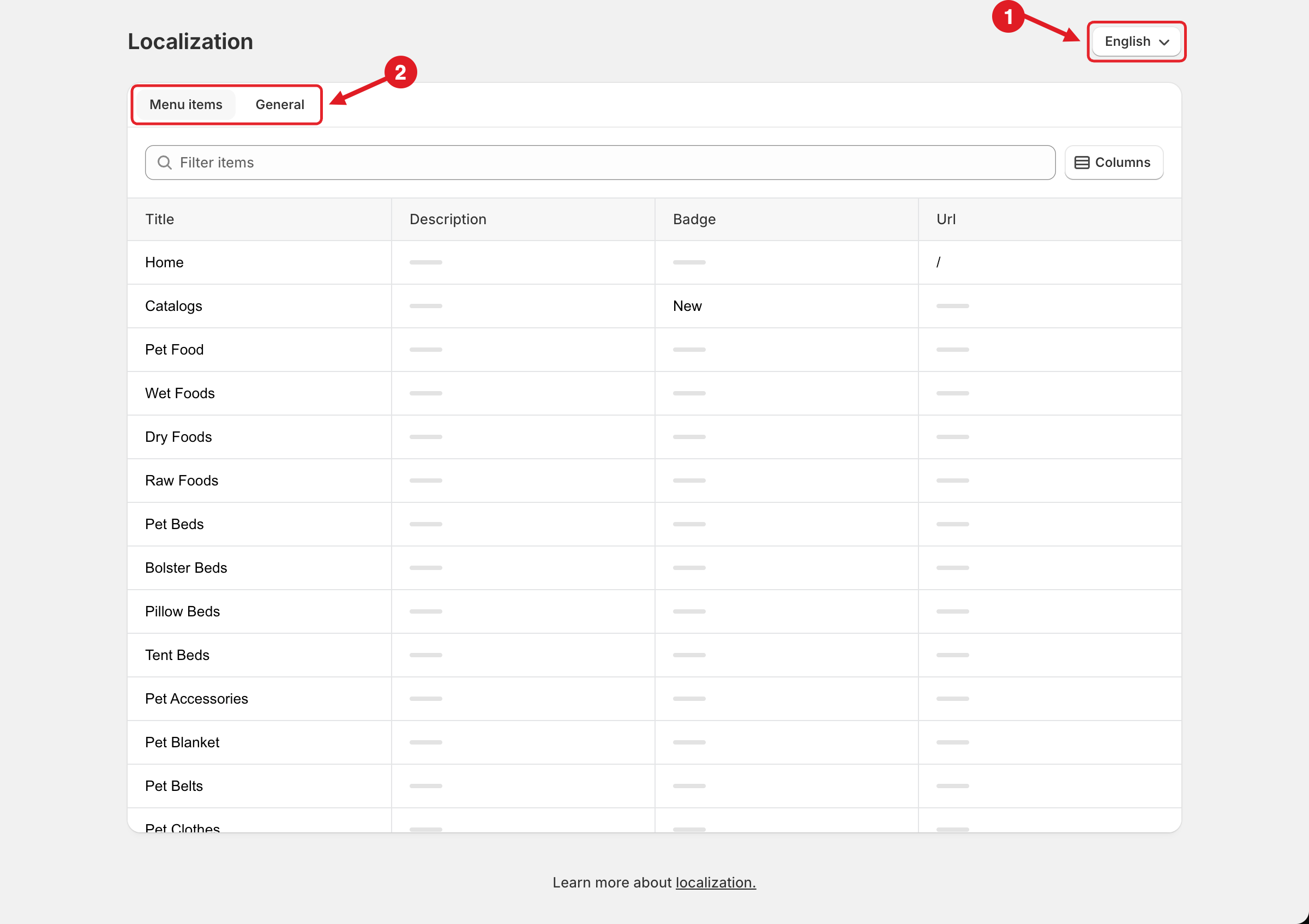
Task: Select the Tent Beds title cell
Action: point(260,655)
